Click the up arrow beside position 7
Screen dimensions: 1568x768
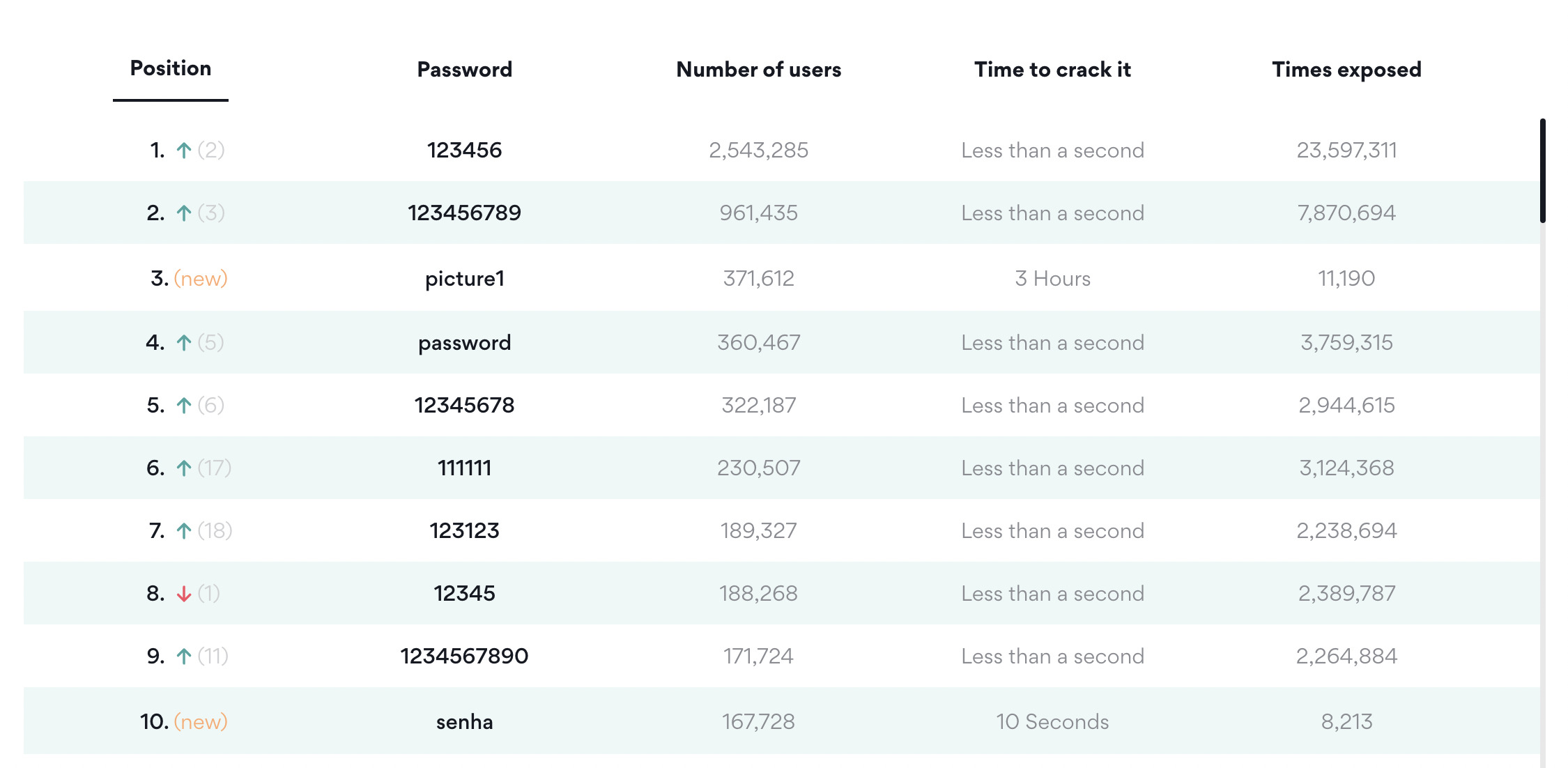point(184,531)
